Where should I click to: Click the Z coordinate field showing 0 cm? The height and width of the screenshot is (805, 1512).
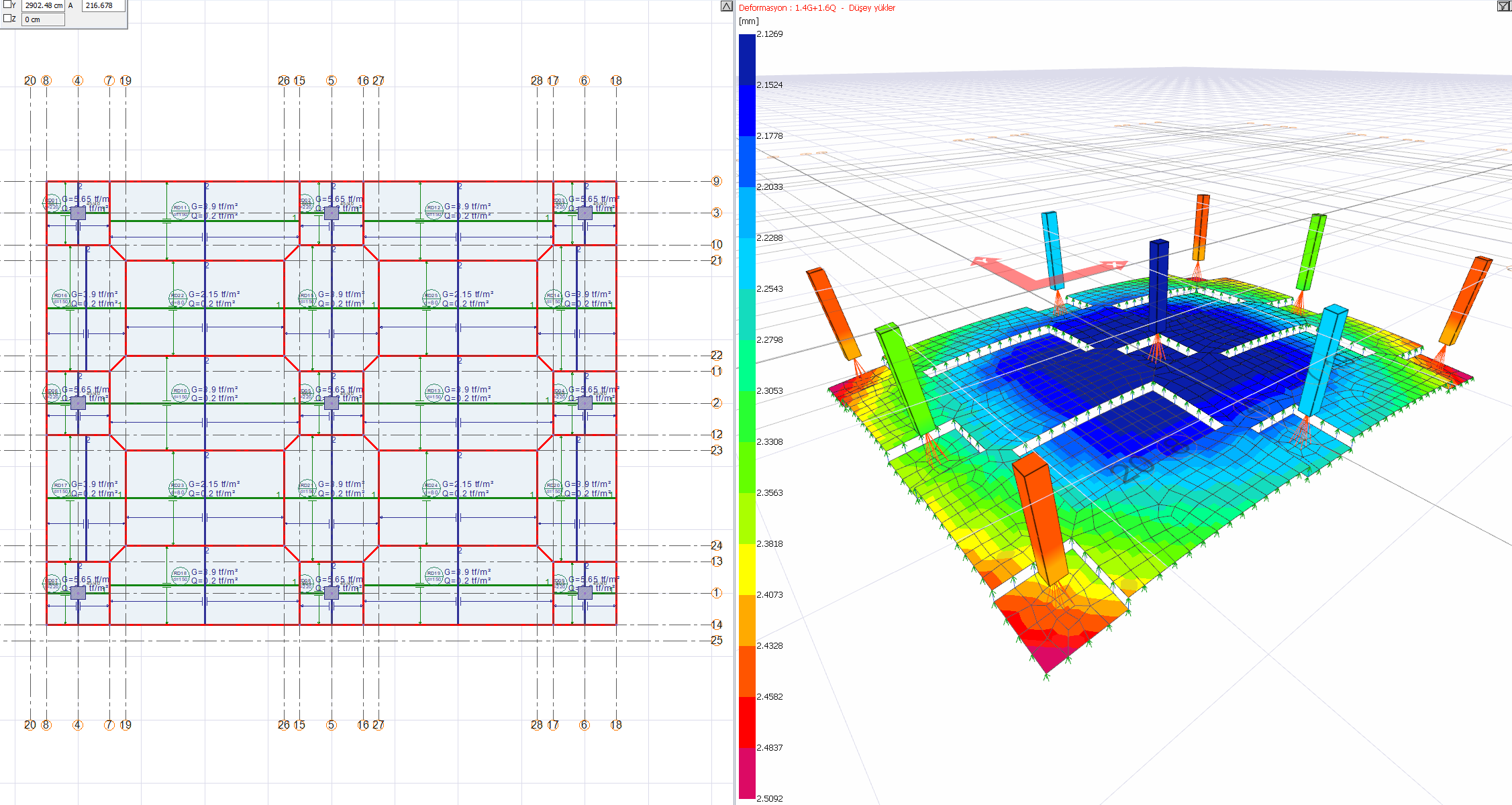[x=44, y=19]
